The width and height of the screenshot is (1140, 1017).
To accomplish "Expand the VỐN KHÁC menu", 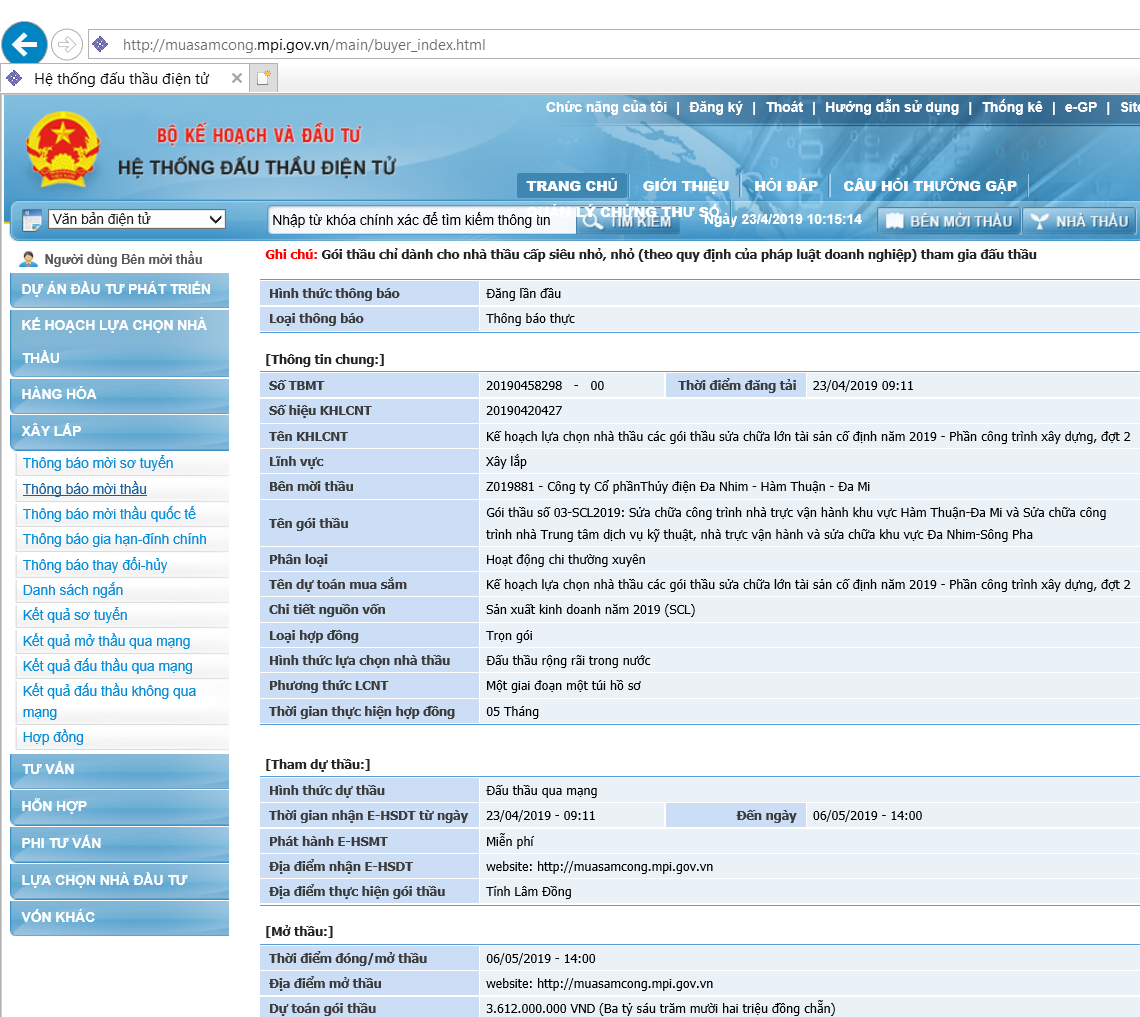I will (119, 917).
